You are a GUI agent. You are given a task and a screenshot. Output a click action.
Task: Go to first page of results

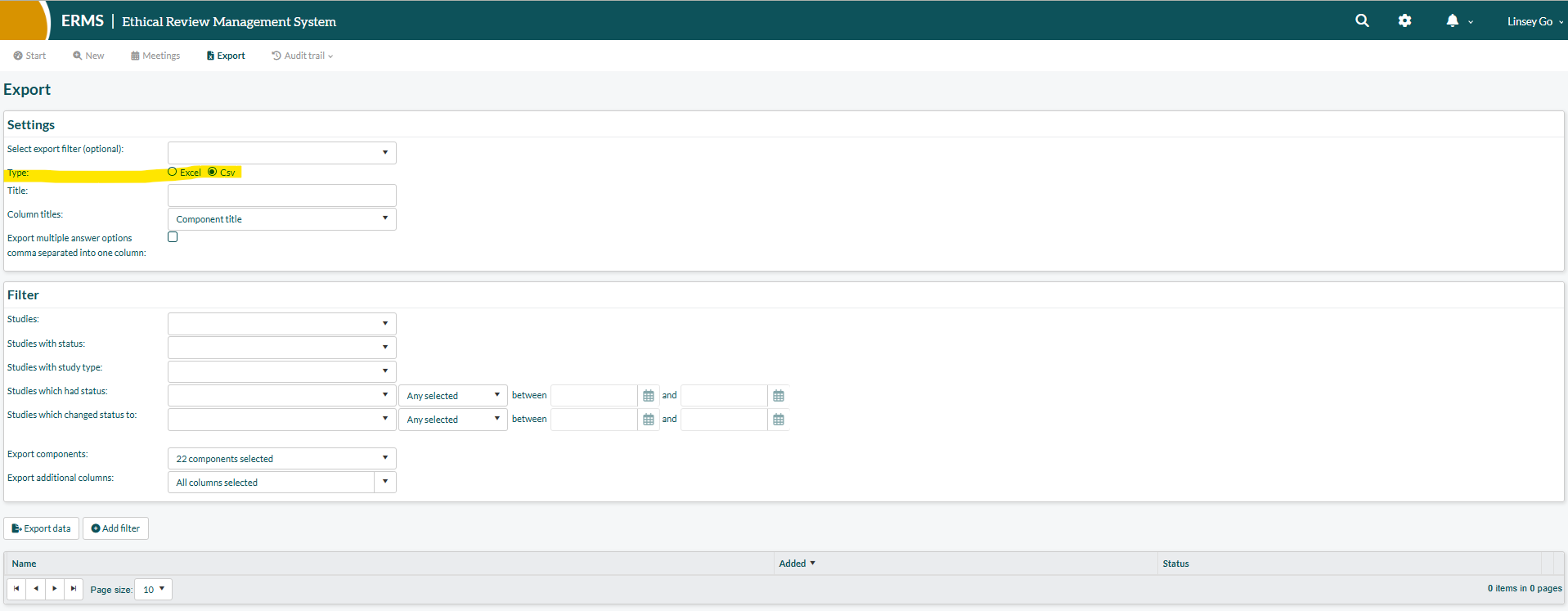(16, 589)
